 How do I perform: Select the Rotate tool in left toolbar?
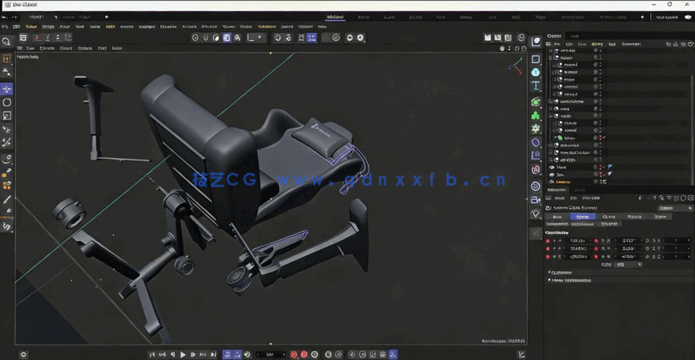[7, 102]
